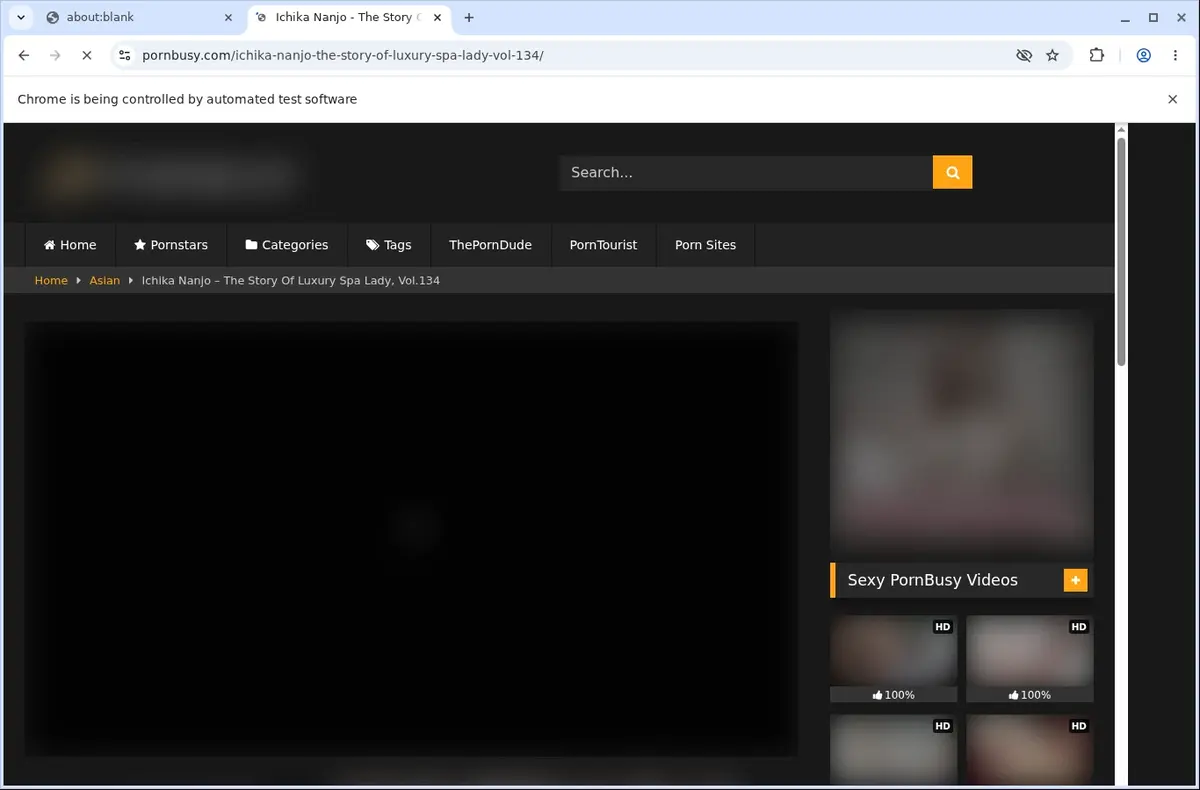Go forward with the browser arrow
This screenshot has width=1200, height=790.
[x=56, y=56]
